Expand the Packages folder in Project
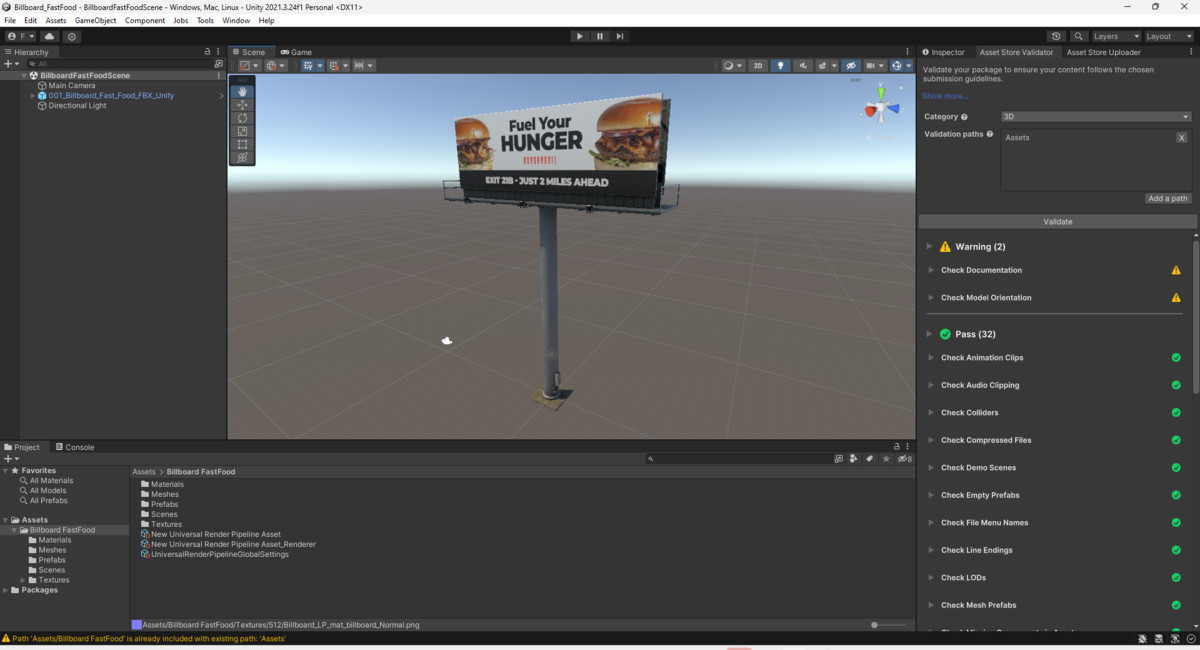 click(6, 590)
